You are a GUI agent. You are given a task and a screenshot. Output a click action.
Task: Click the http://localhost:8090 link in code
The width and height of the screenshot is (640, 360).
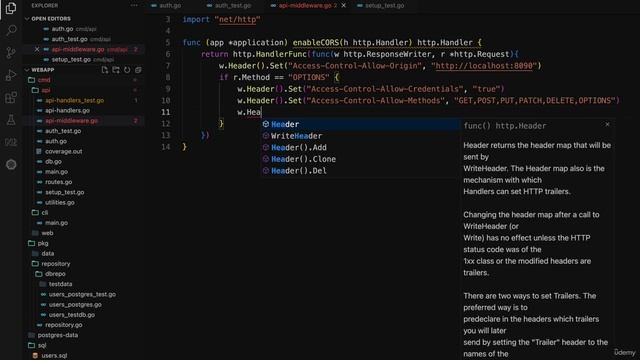[484, 66]
